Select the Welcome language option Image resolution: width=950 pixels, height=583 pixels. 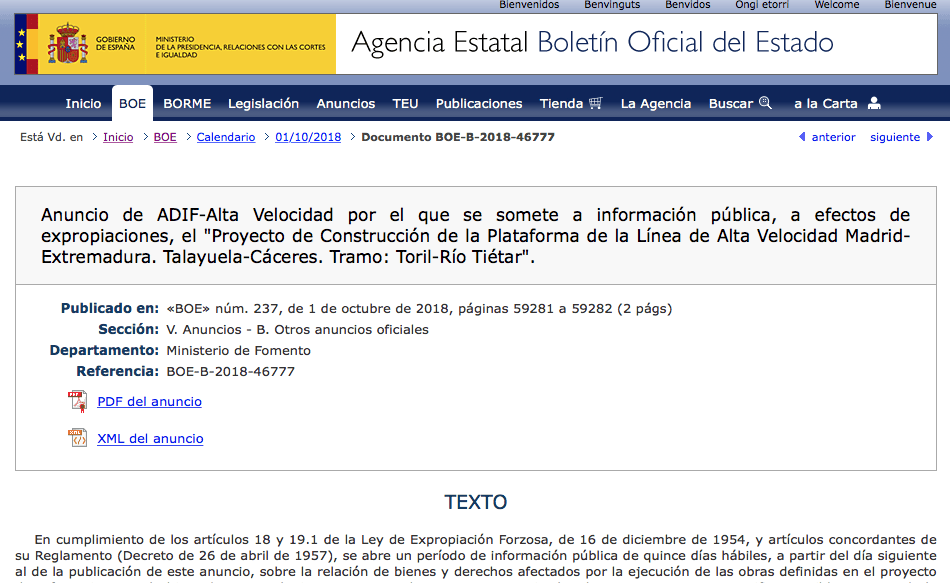[837, 5]
